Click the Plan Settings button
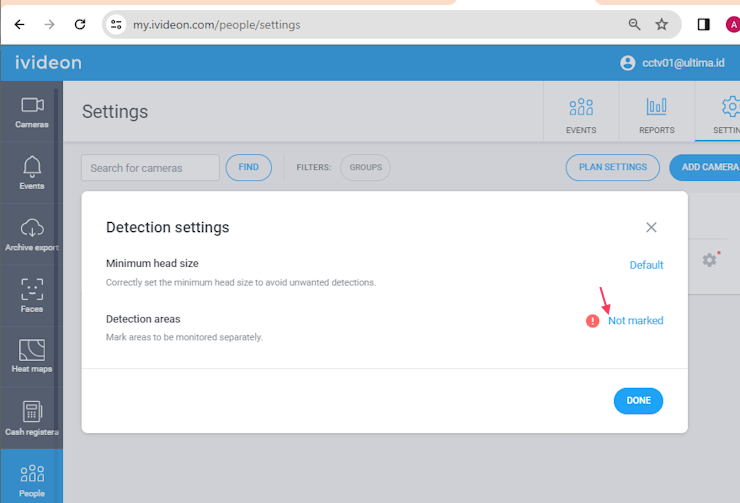 [x=613, y=168]
